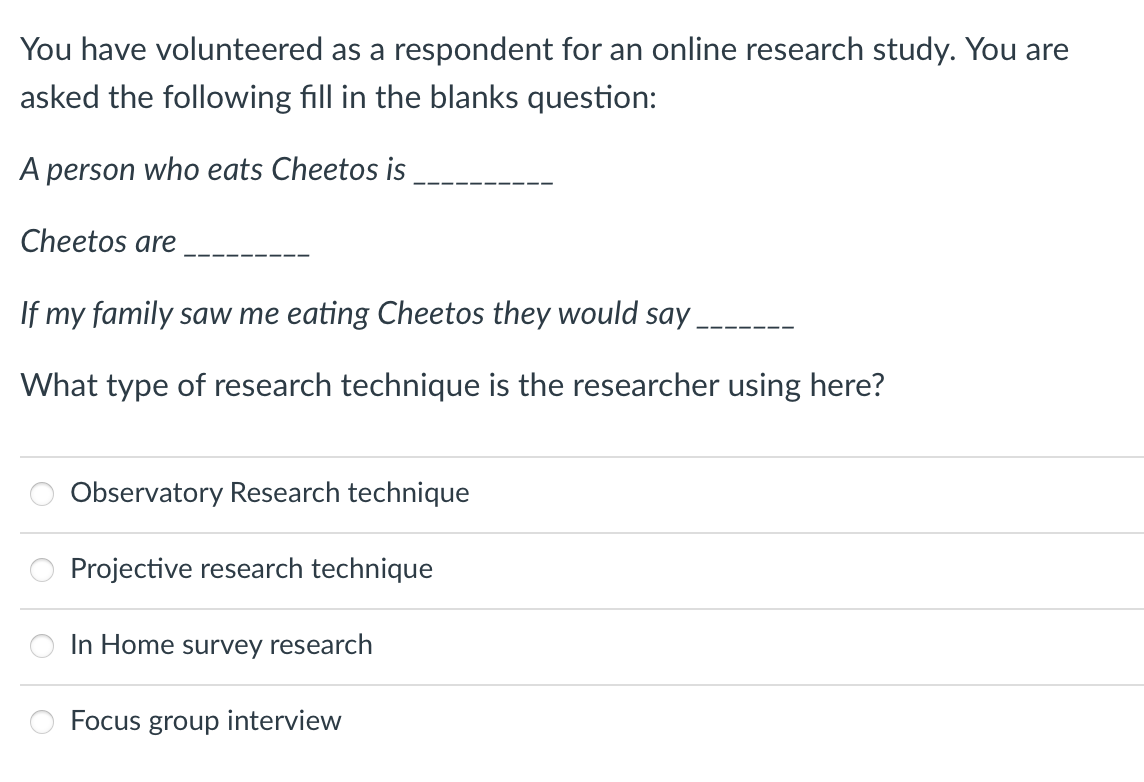The width and height of the screenshot is (1144, 782).
Task: Pick the In Home survey research radio button
Action: (42, 646)
